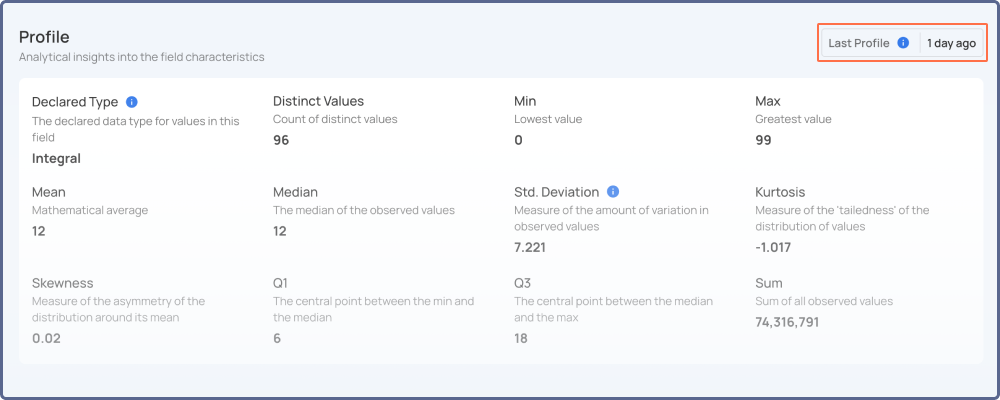Viewport: 1000px width, 400px height.
Task: Click the info icon next to Std. Deviation
Action: [x=613, y=192]
